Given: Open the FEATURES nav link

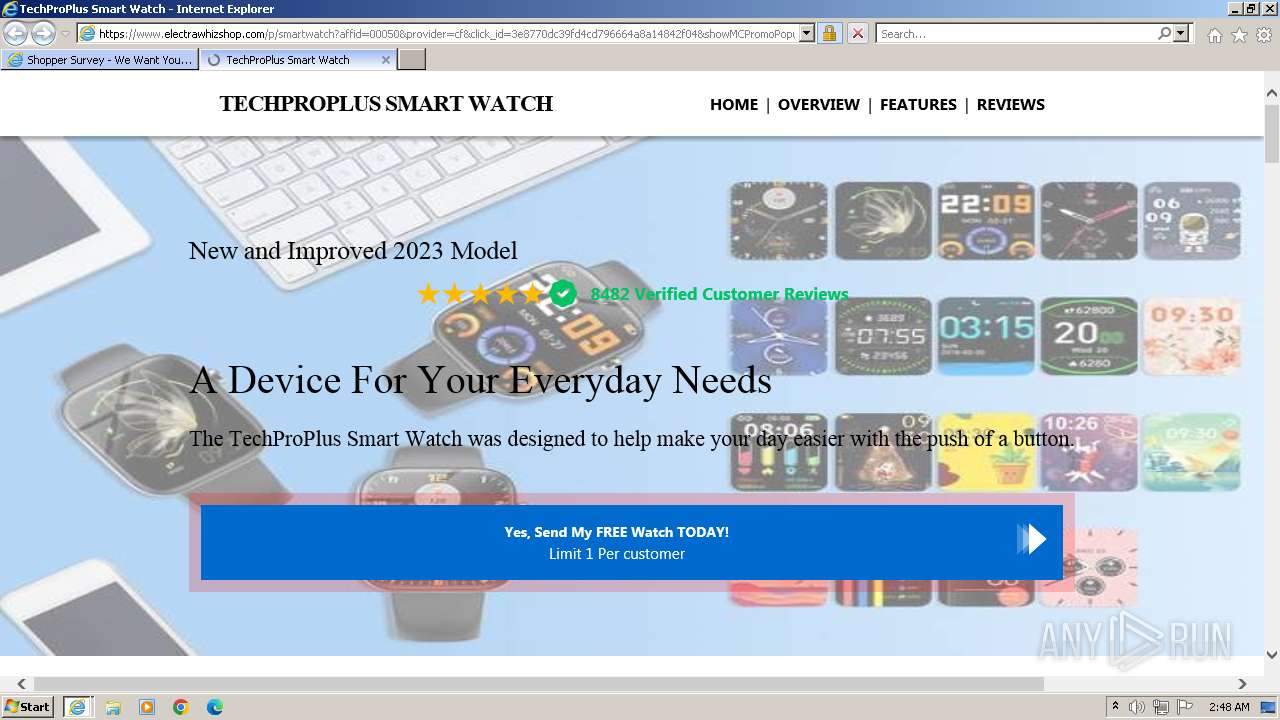Looking at the screenshot, I should (x=918, y=104).
